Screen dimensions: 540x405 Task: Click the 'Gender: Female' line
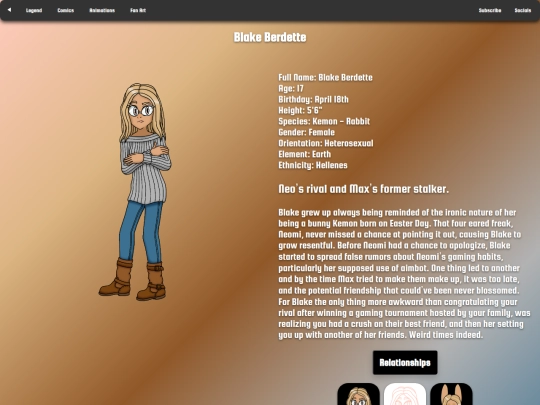(x=307, y=132)
